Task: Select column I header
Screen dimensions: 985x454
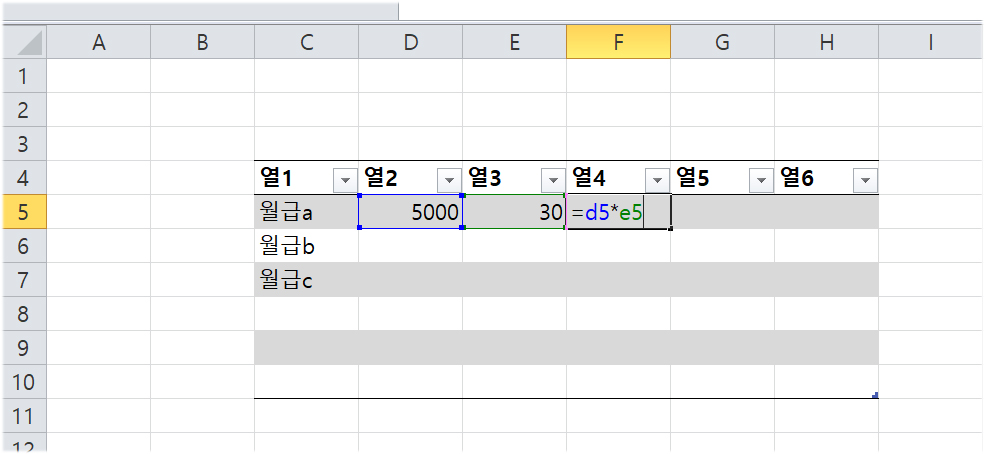Action: click(x=930, y=42)
